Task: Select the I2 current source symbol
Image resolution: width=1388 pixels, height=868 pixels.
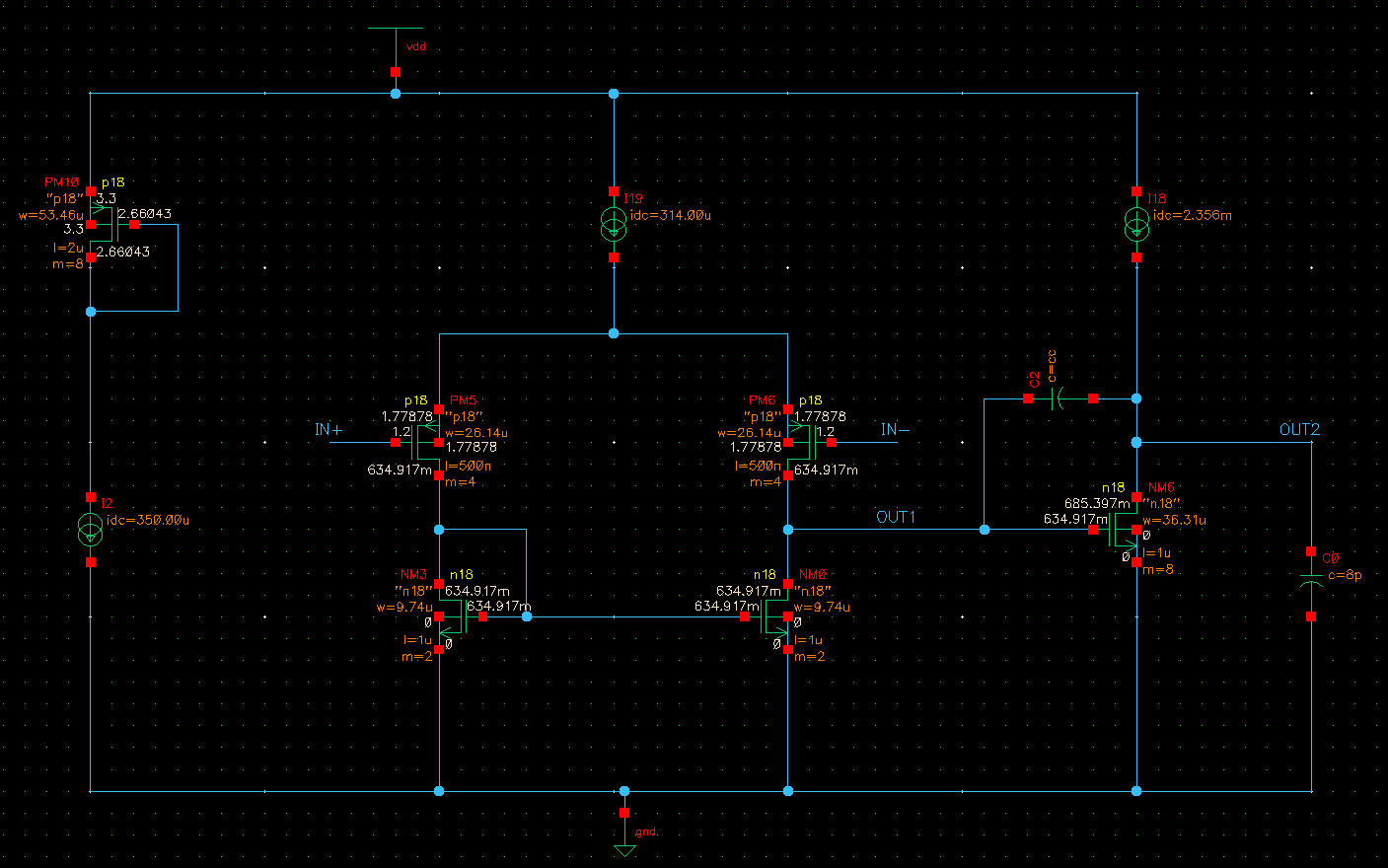Action: click(x=91, y=530)
